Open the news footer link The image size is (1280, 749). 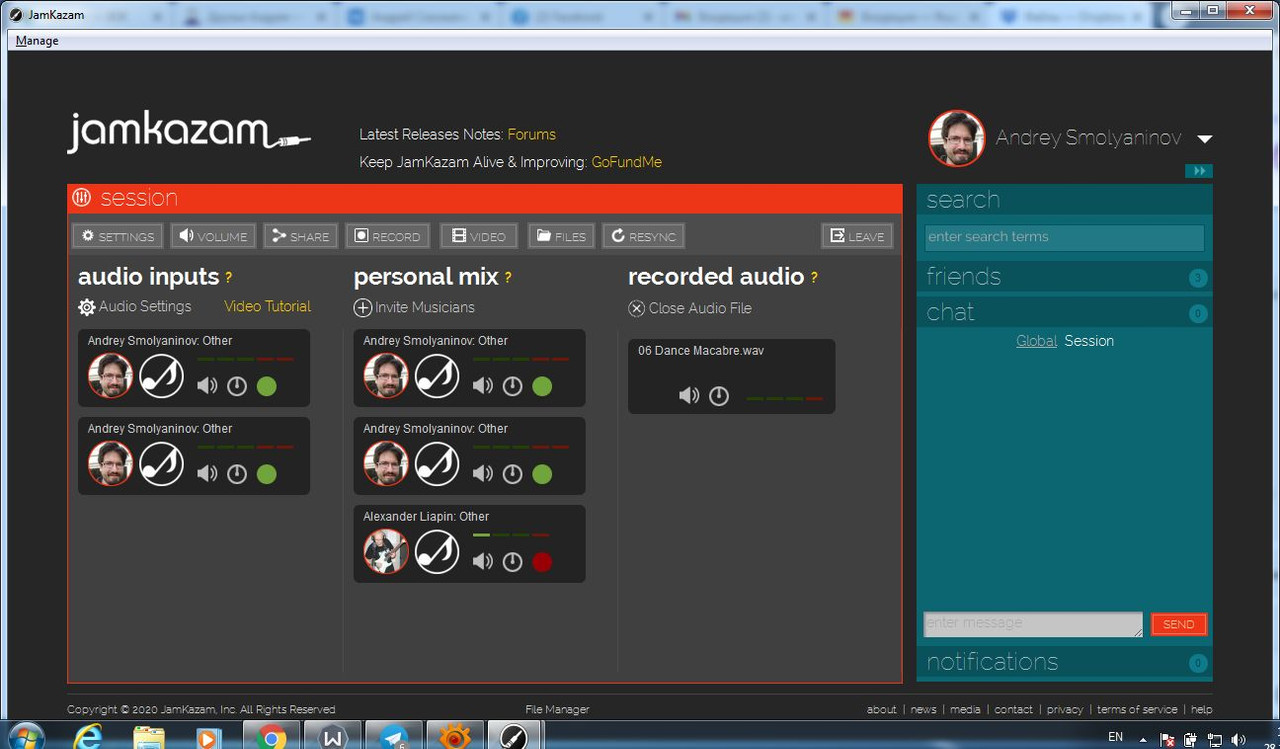[x=924, y=709]
